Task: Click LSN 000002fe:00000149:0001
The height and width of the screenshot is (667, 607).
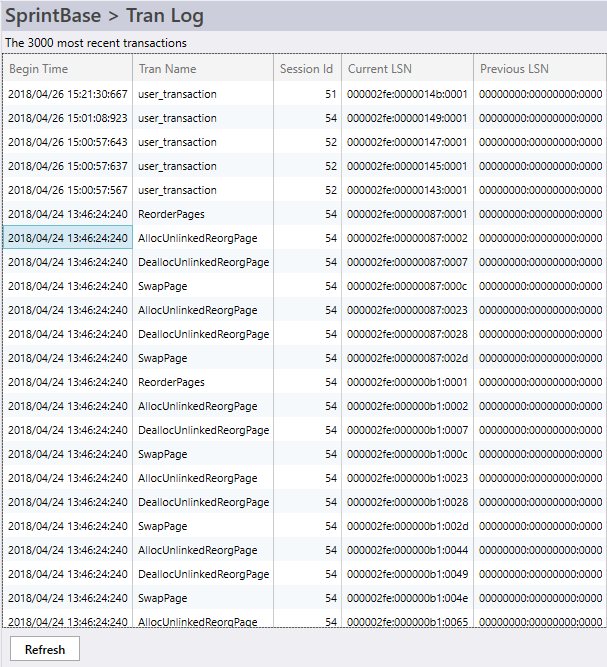Action: coord(407,118)
